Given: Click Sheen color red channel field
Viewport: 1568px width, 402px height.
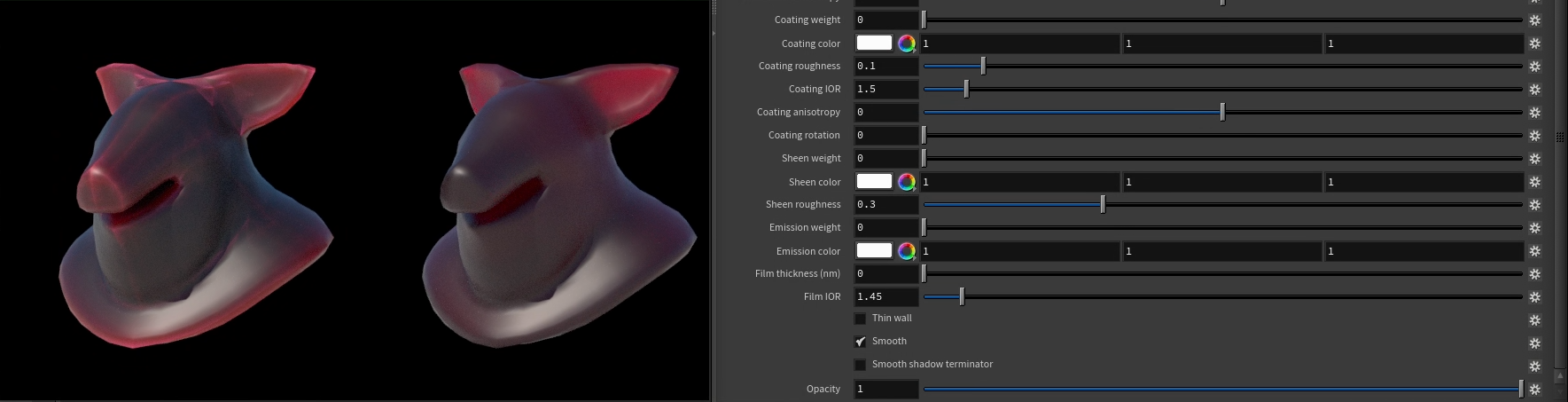Looking at the screenshot, I should [x=1020, y=182].
